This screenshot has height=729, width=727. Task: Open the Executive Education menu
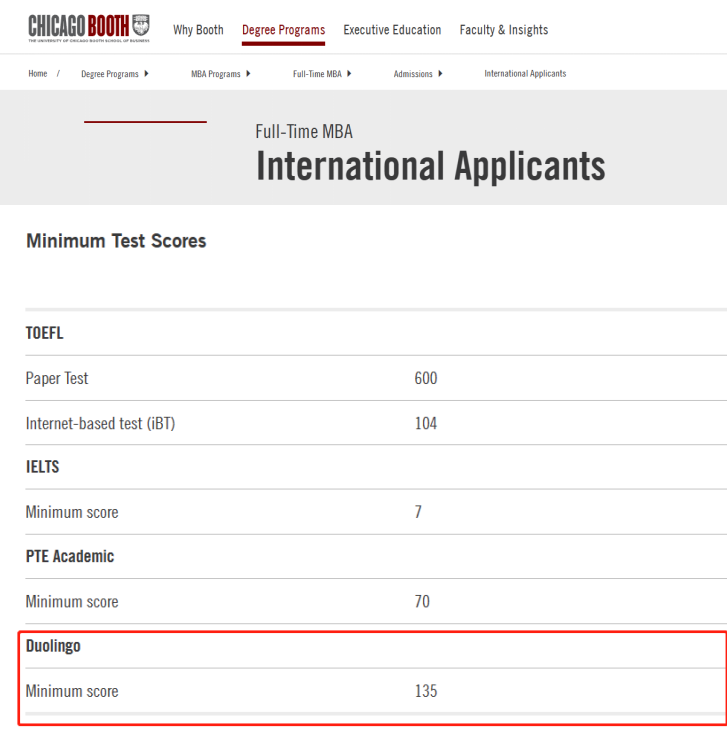click(392, 30)
